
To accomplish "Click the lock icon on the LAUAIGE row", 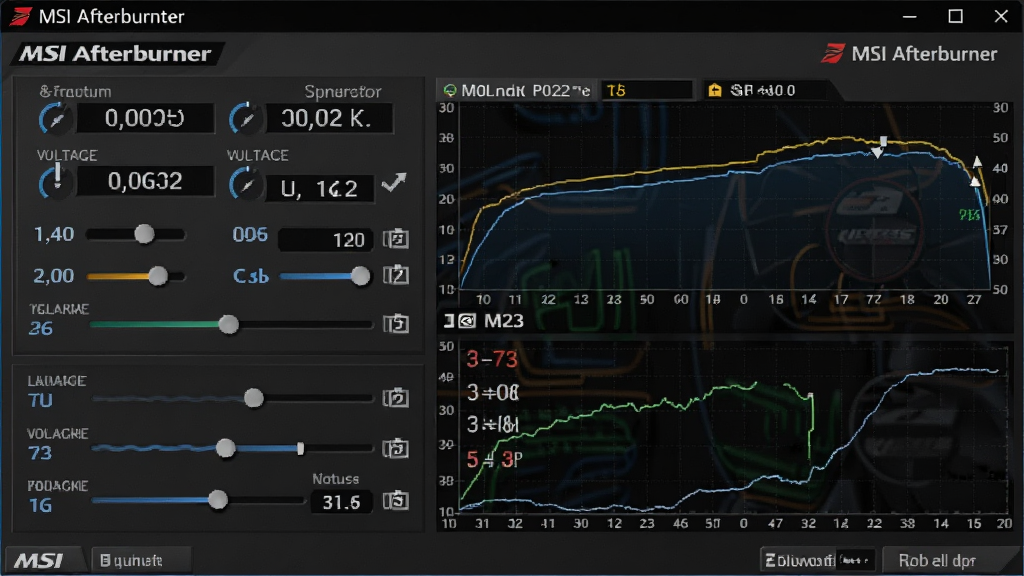I will 396,398.
